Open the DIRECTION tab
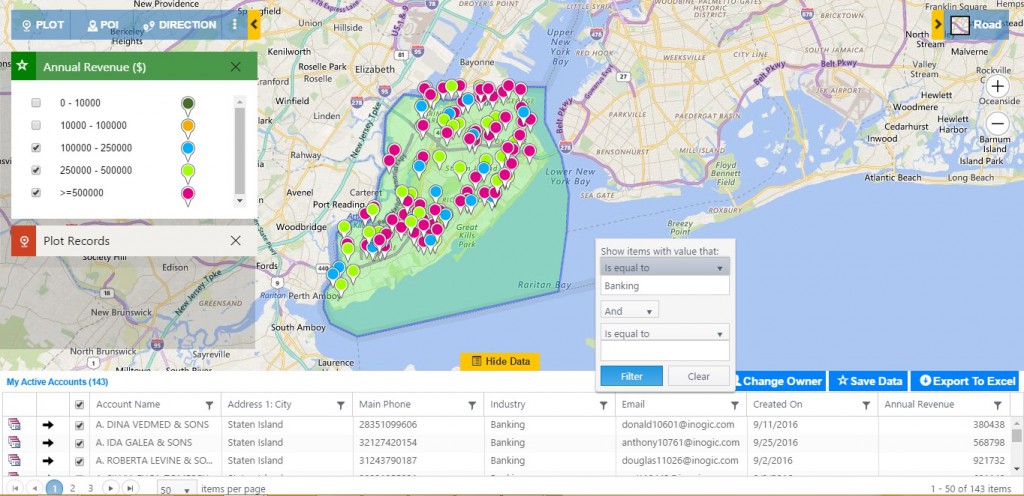Image resolution: width=1024 pixels, height=496 pixels. point(180,25)
